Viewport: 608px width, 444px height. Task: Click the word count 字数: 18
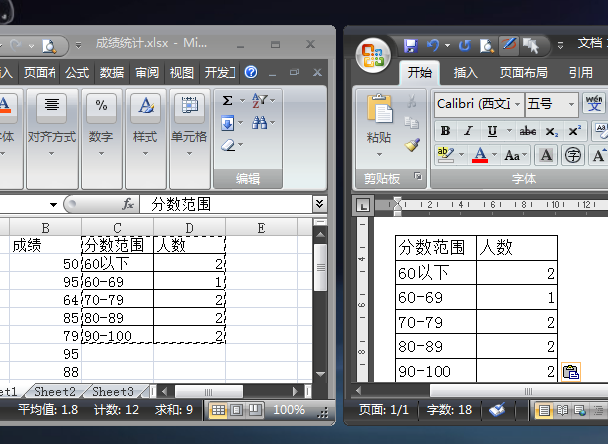(449, 409)
